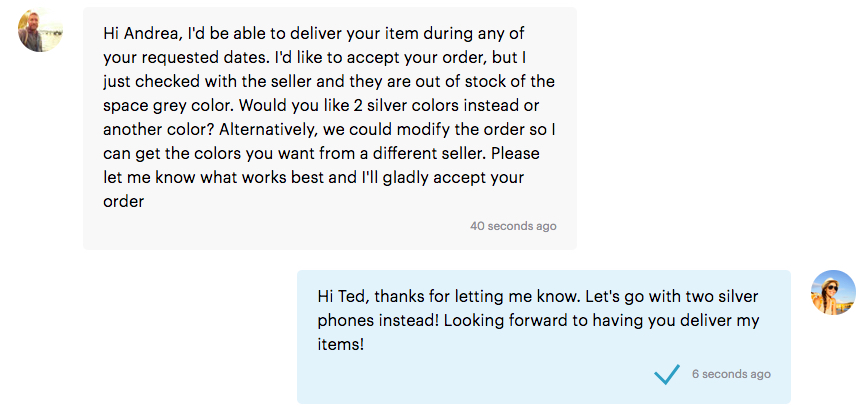
Task: Click the blue delivered checkmark icon
Action: tap(667, 374)
